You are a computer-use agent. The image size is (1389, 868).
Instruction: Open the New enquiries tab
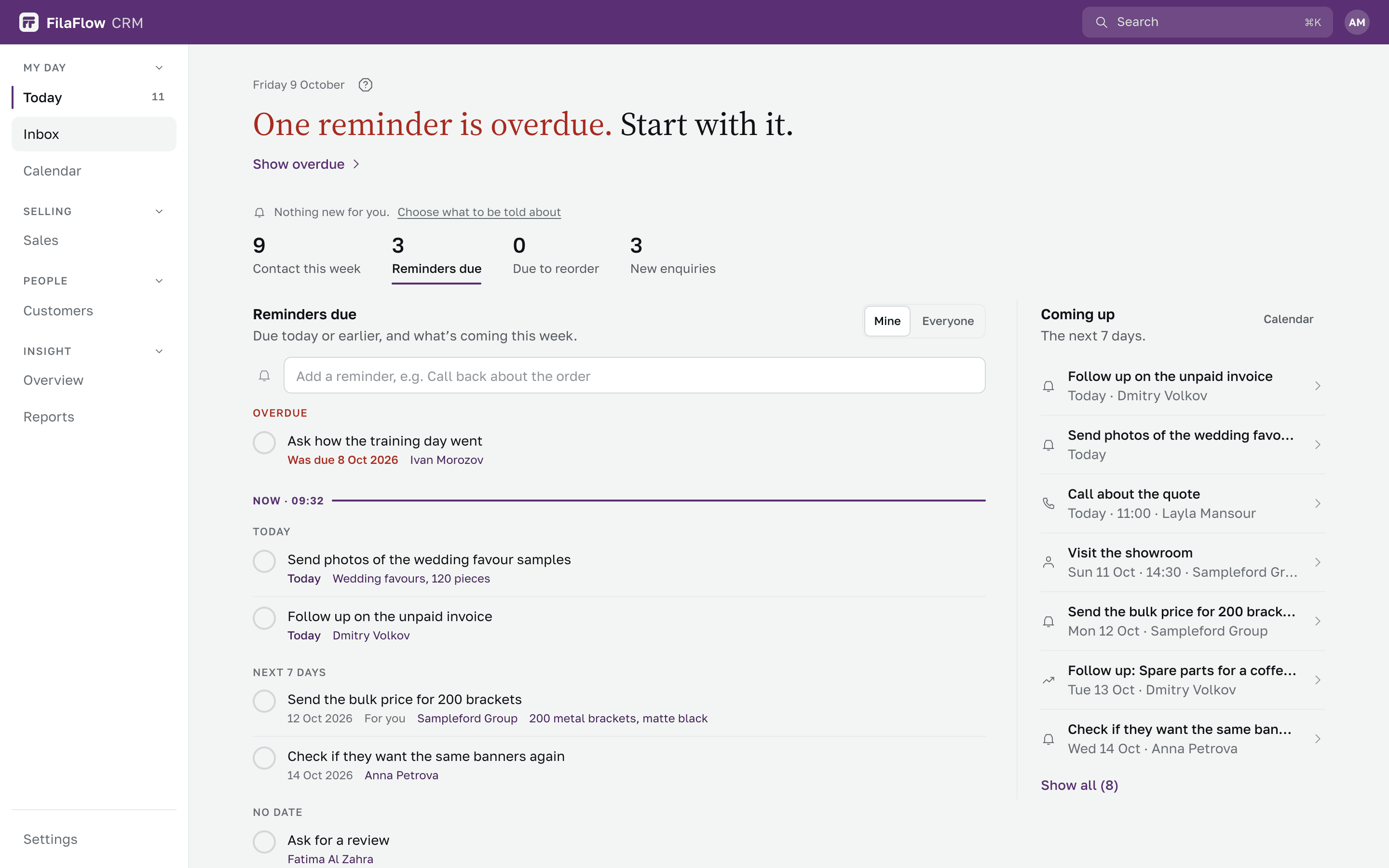(x=673, y=256)
